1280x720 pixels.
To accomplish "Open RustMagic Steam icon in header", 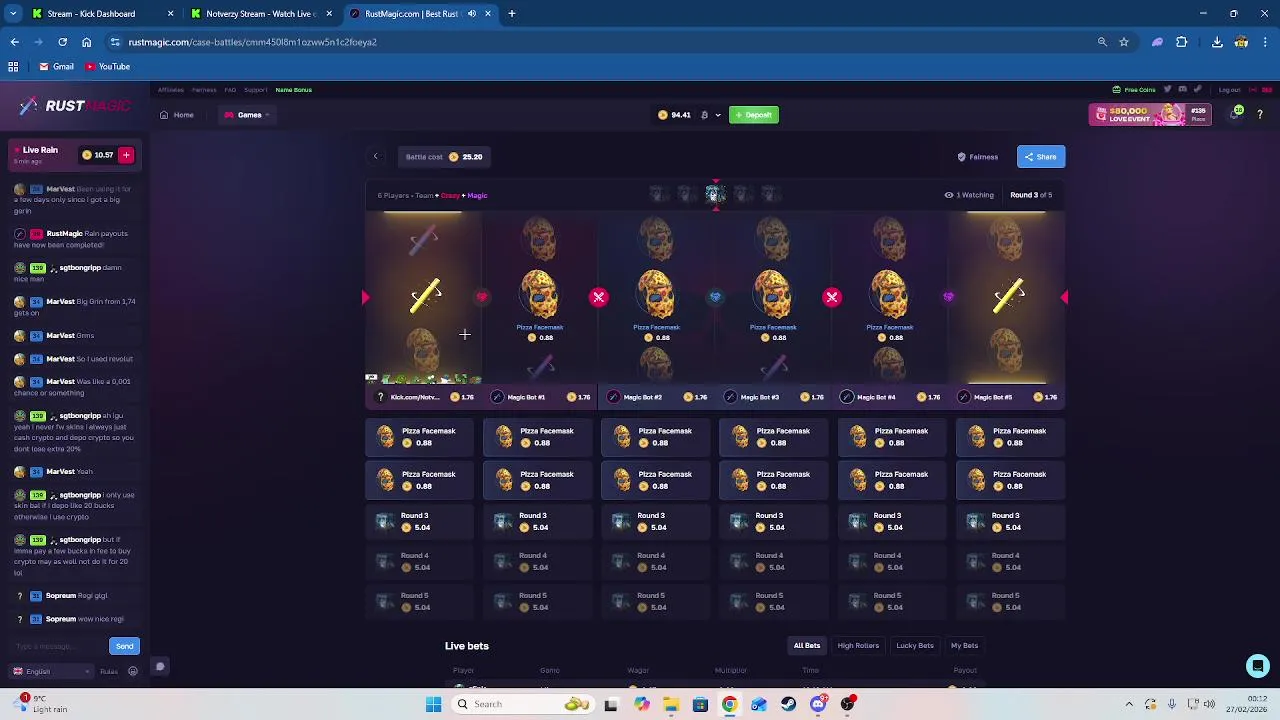I will (x=1197, y=90).
